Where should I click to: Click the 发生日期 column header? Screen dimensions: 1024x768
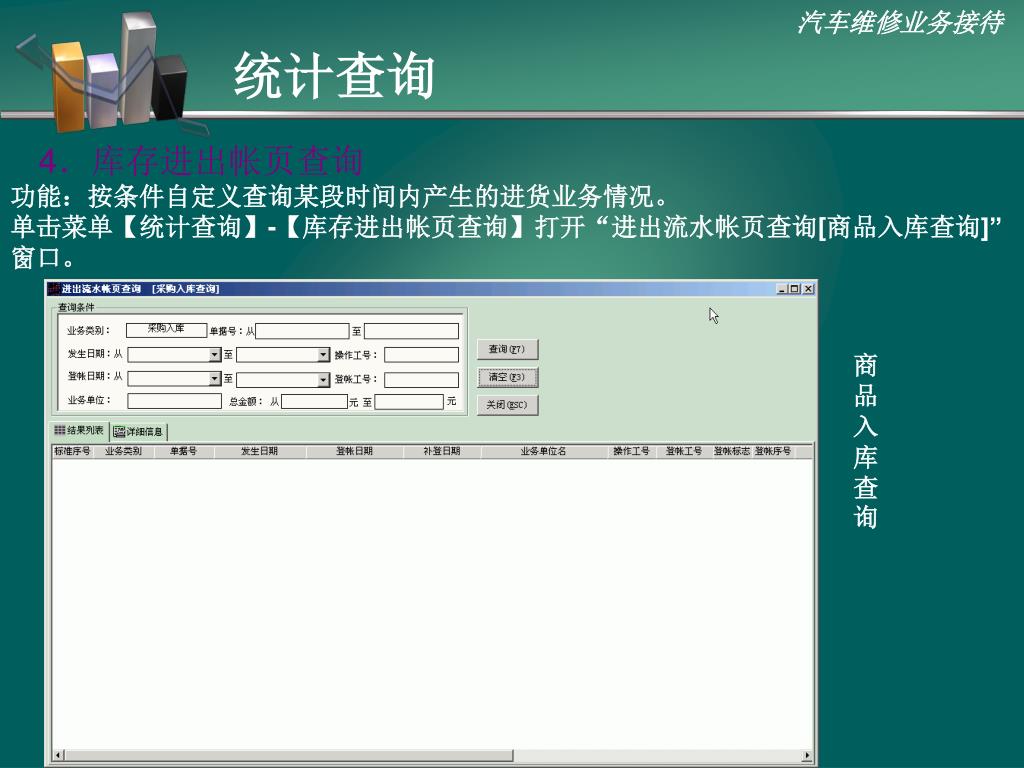pyautogui.click(x=259, y=451)
